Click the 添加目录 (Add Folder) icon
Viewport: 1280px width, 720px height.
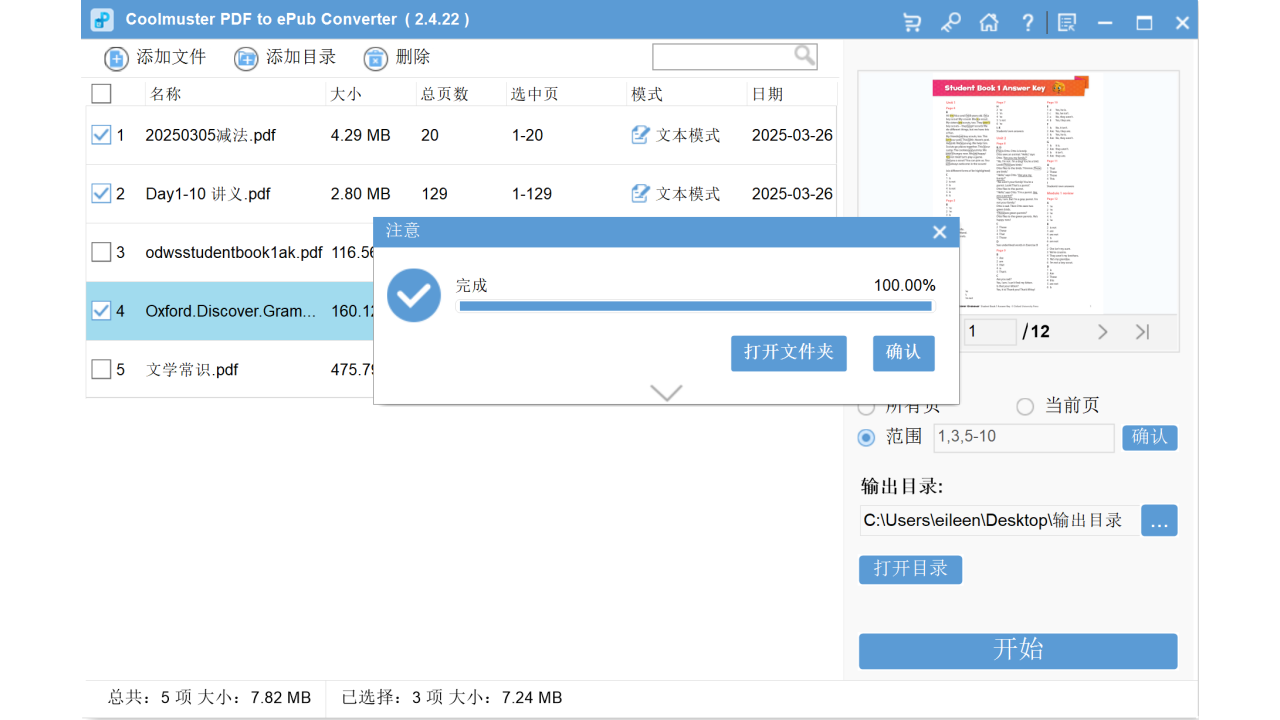coord(246,57)
